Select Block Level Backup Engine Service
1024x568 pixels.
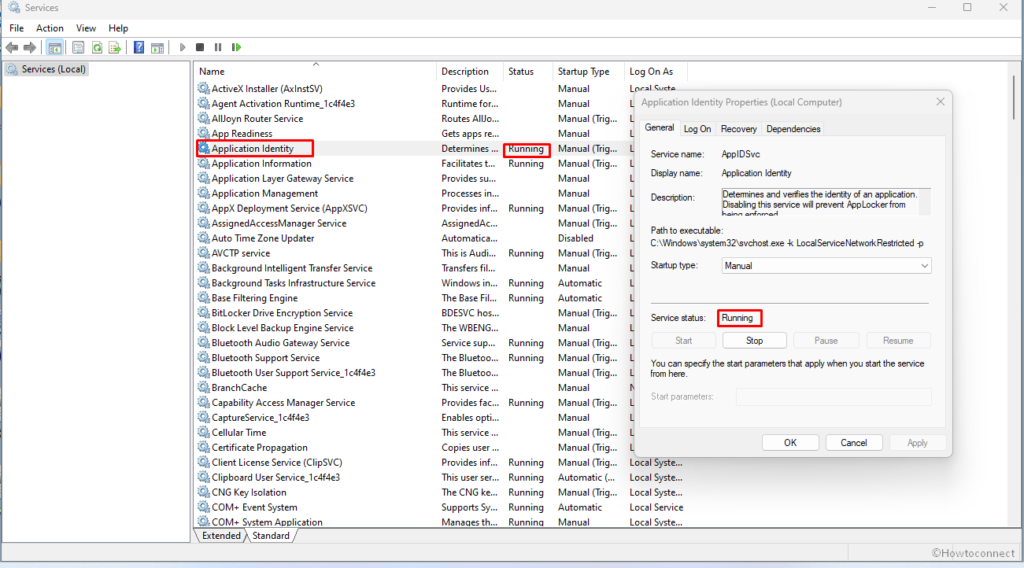[x=282, y=328]
